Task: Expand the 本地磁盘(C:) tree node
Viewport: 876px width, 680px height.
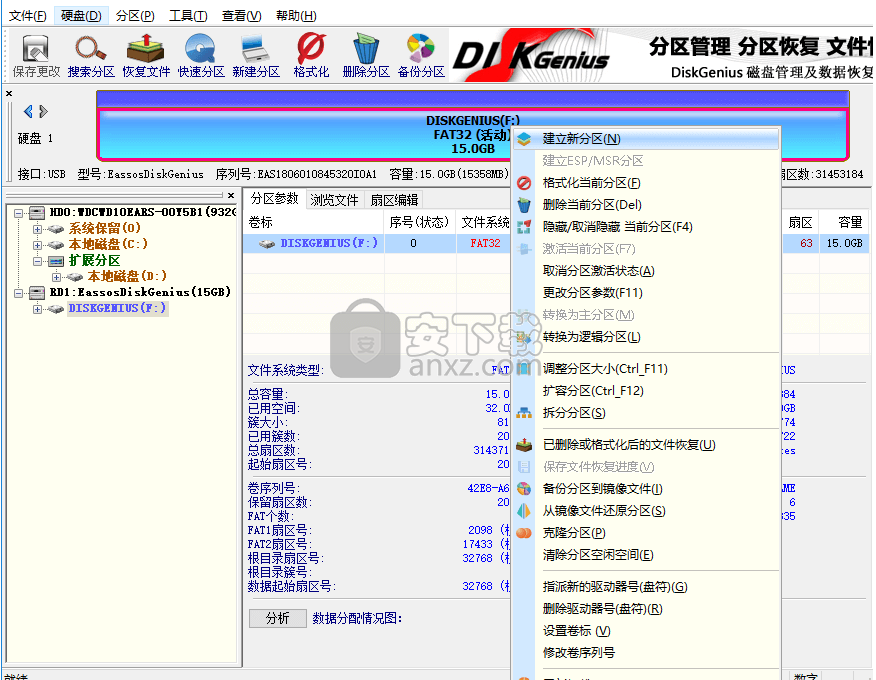Action: coord(37,245)
